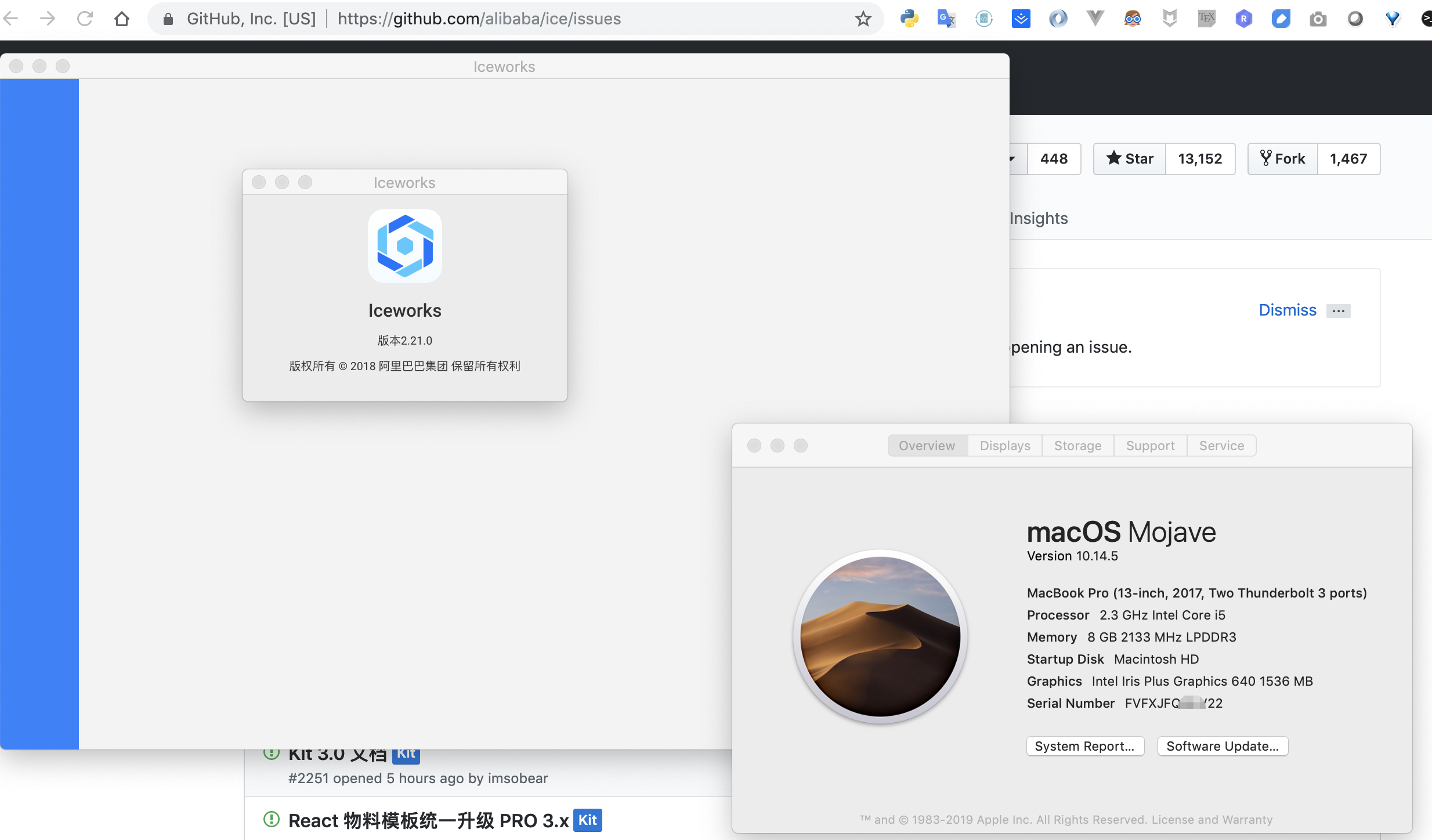
Task: Open Google Translate extension
Action: coord(946,19)
